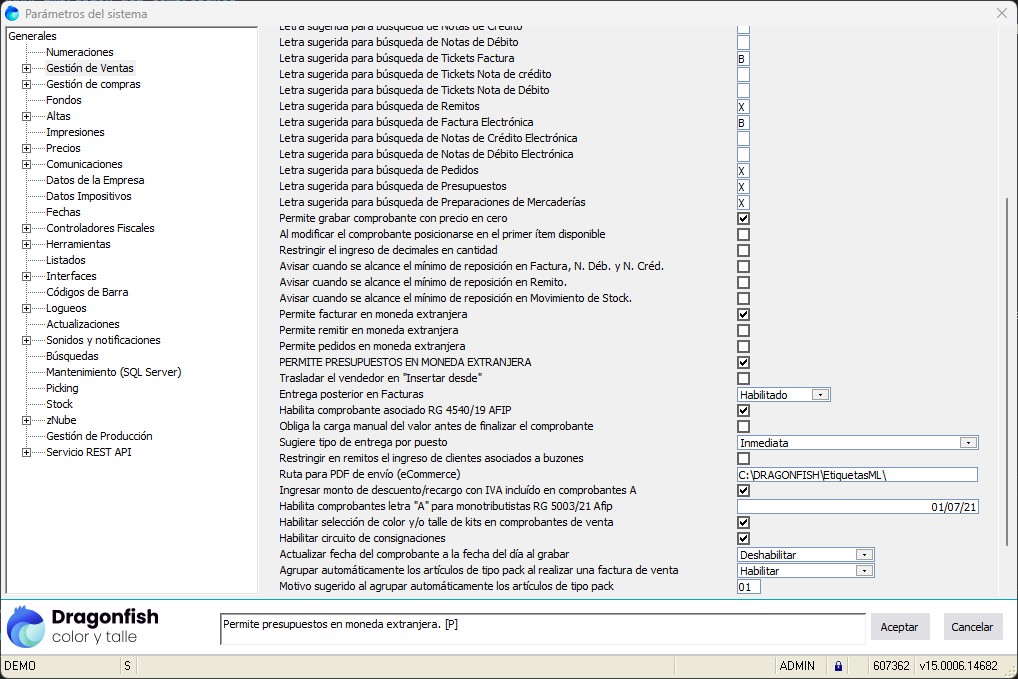This screenshot has height=679, width=1018.
Task: Expand the Controladores Fiscales node
Action: tap(26, 228)
